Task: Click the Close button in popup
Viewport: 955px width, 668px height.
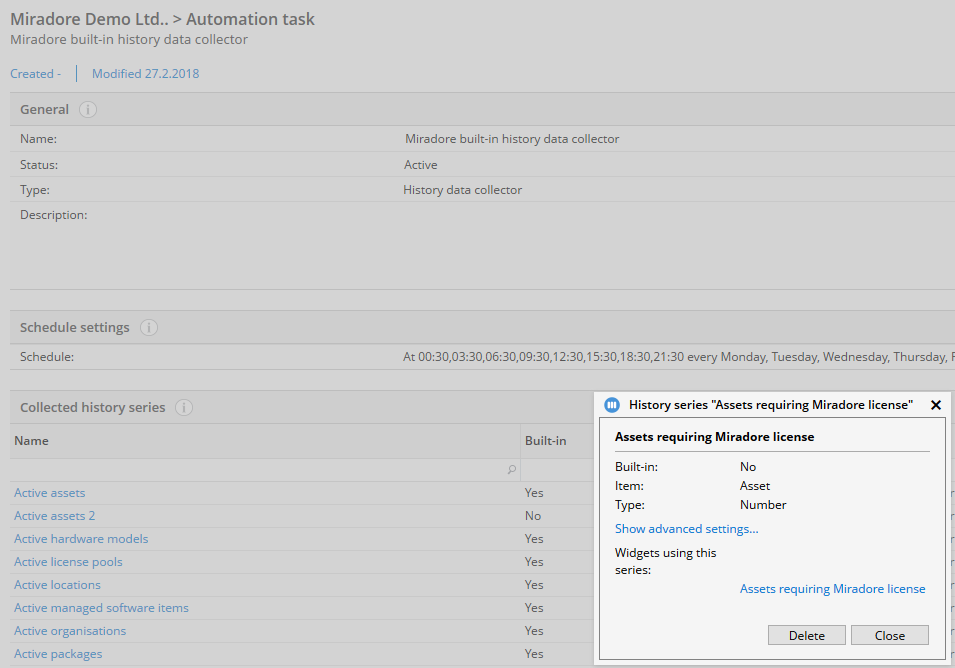Action: 890,635
